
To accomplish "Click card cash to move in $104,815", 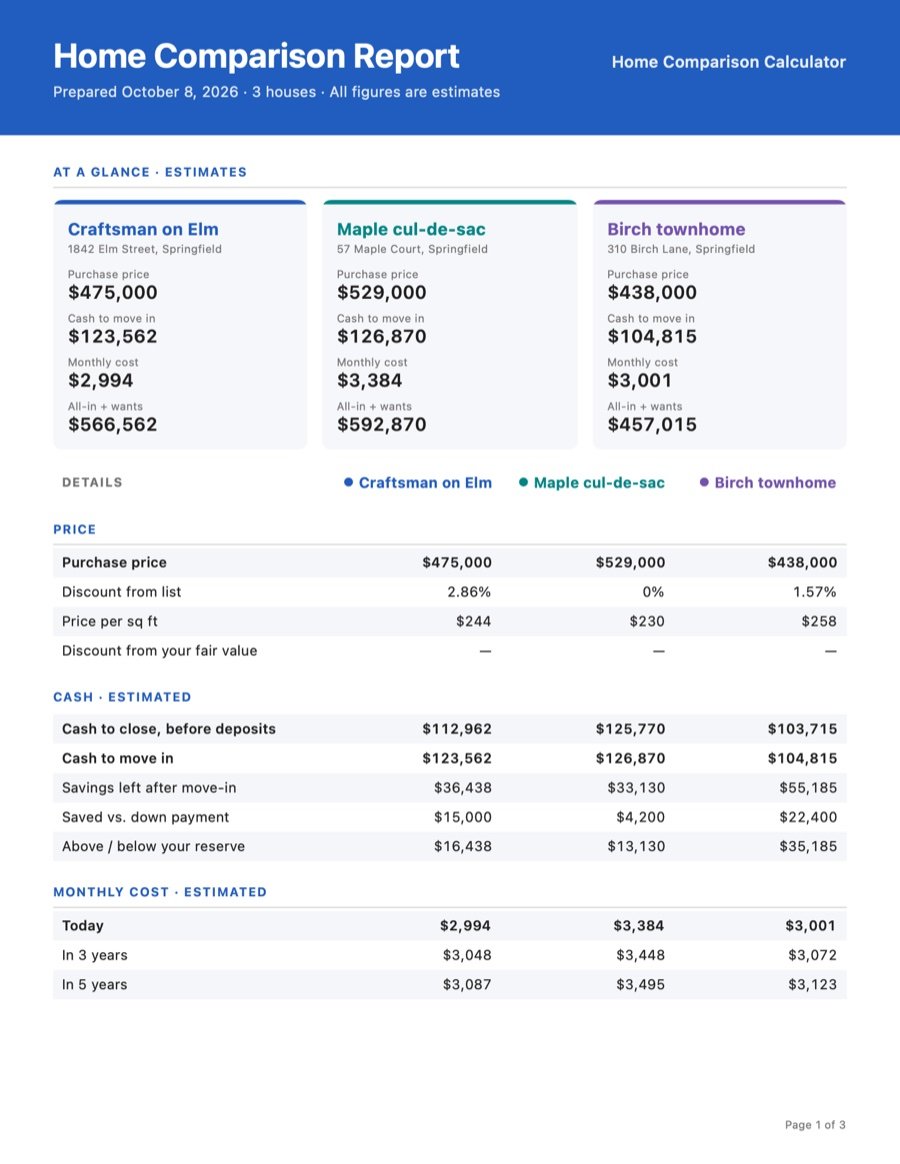I will pos(652,337).
